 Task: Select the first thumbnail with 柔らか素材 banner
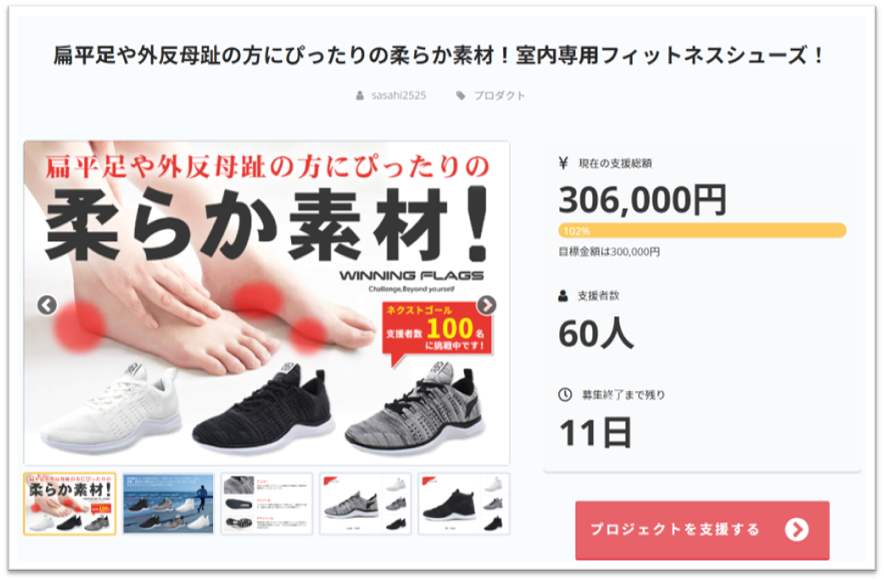coord(70,504)
